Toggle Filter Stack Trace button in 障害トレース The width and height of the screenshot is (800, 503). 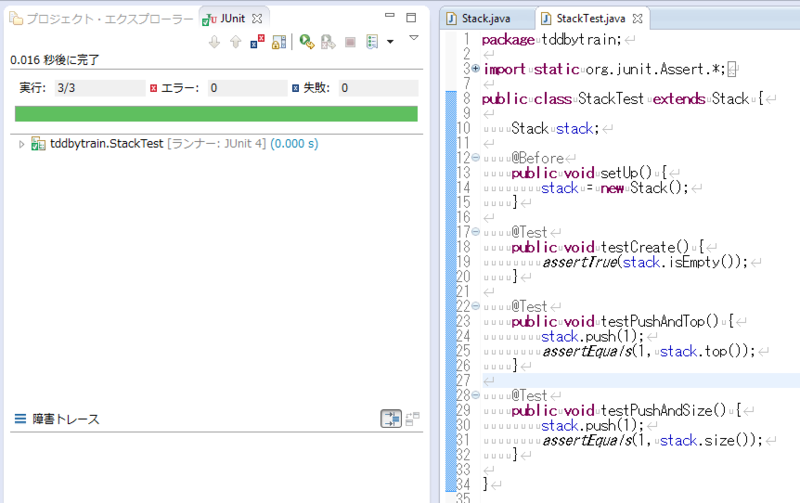(x=391, y=419)
